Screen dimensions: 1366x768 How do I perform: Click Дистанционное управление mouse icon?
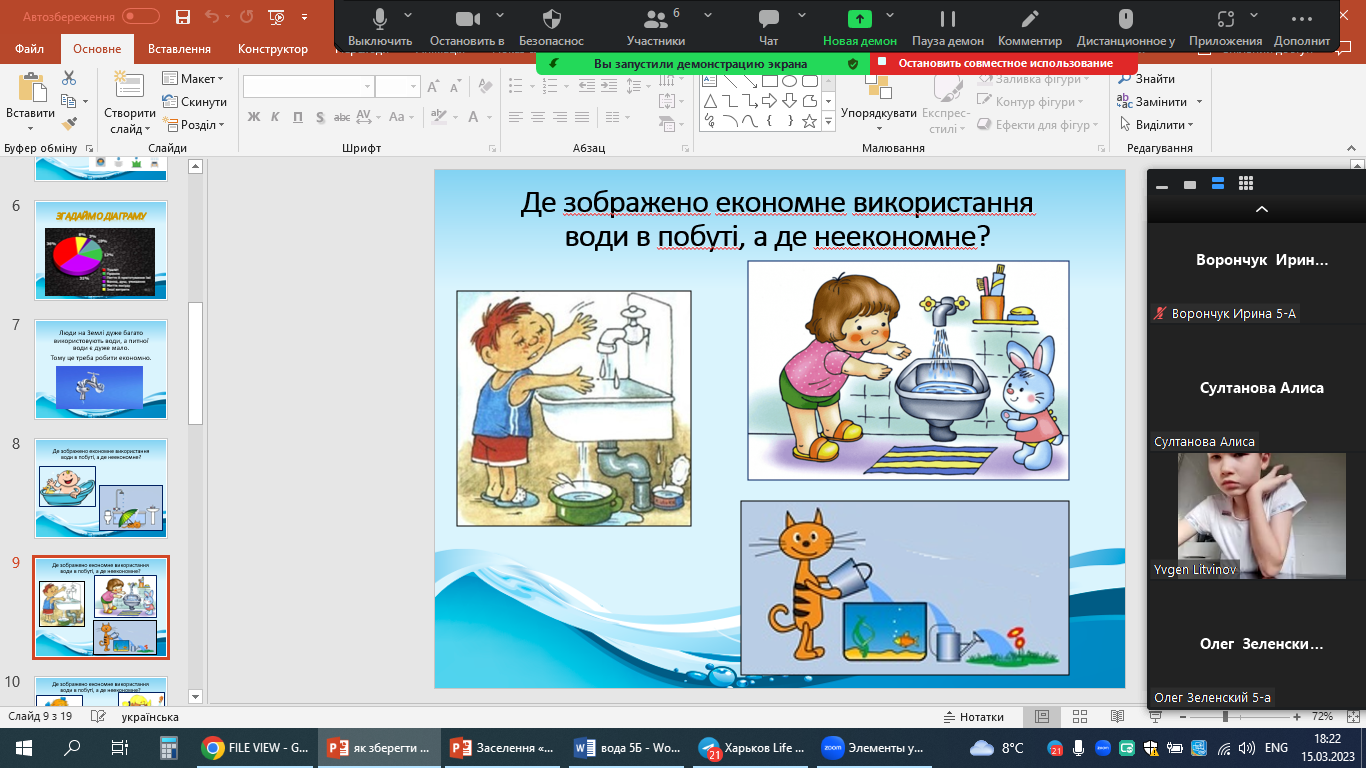[1125, 19]
